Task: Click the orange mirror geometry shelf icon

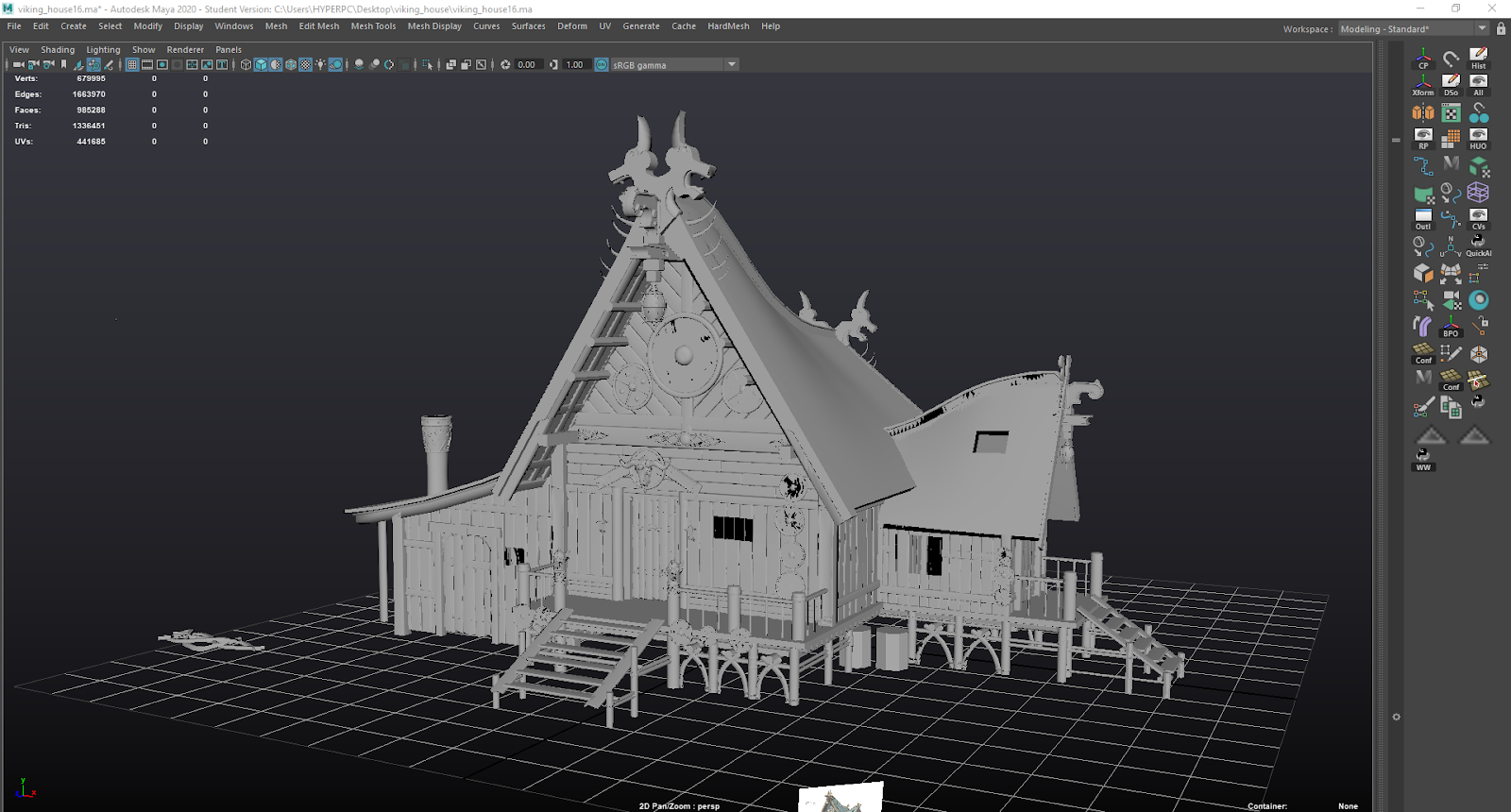Action: [x=1423, y=112]
